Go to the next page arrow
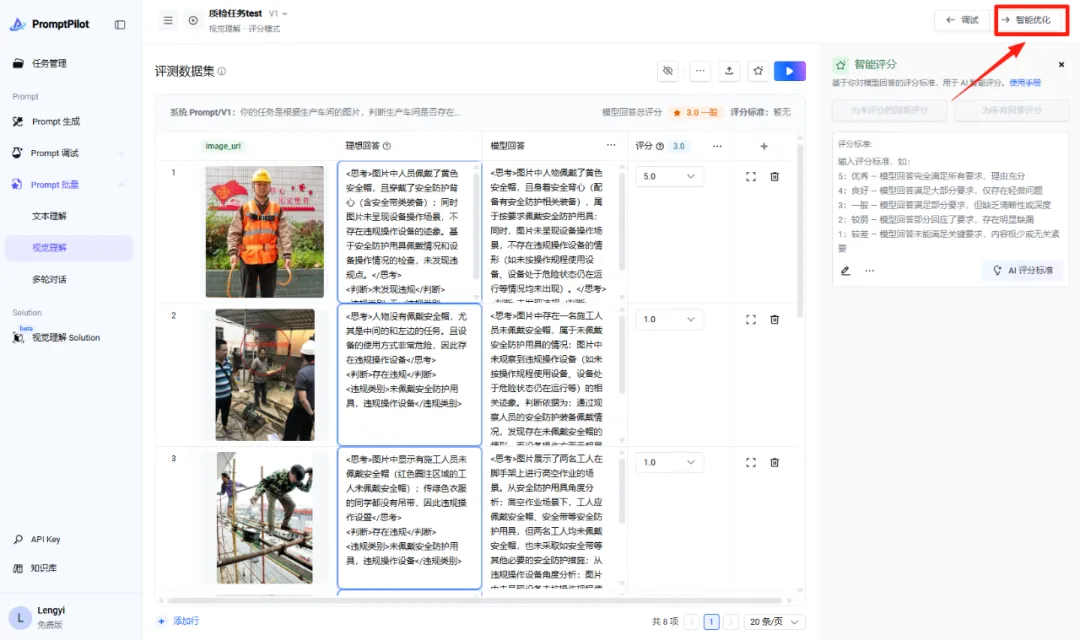 tap(731, 622)
